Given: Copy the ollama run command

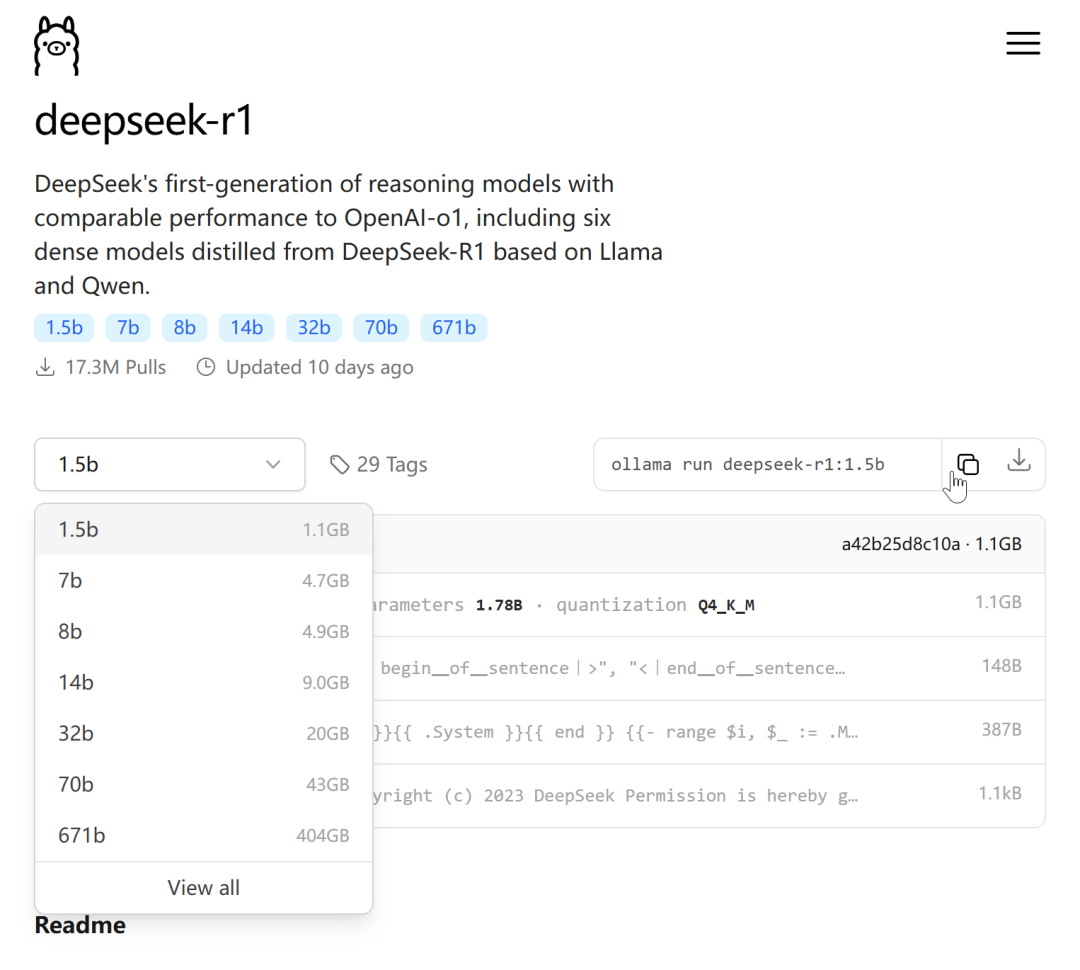Looking at the screenshot, I should coord(967,464).
